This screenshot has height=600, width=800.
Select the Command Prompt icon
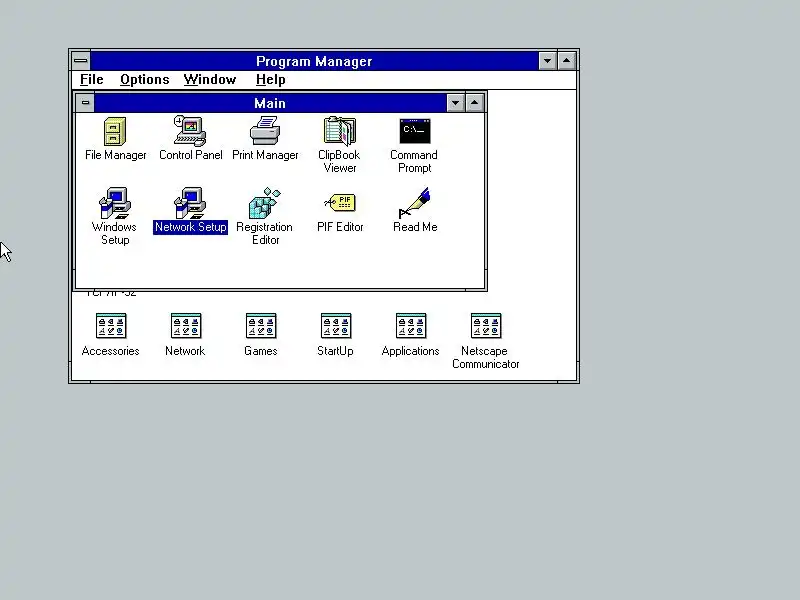click(415, 131)
